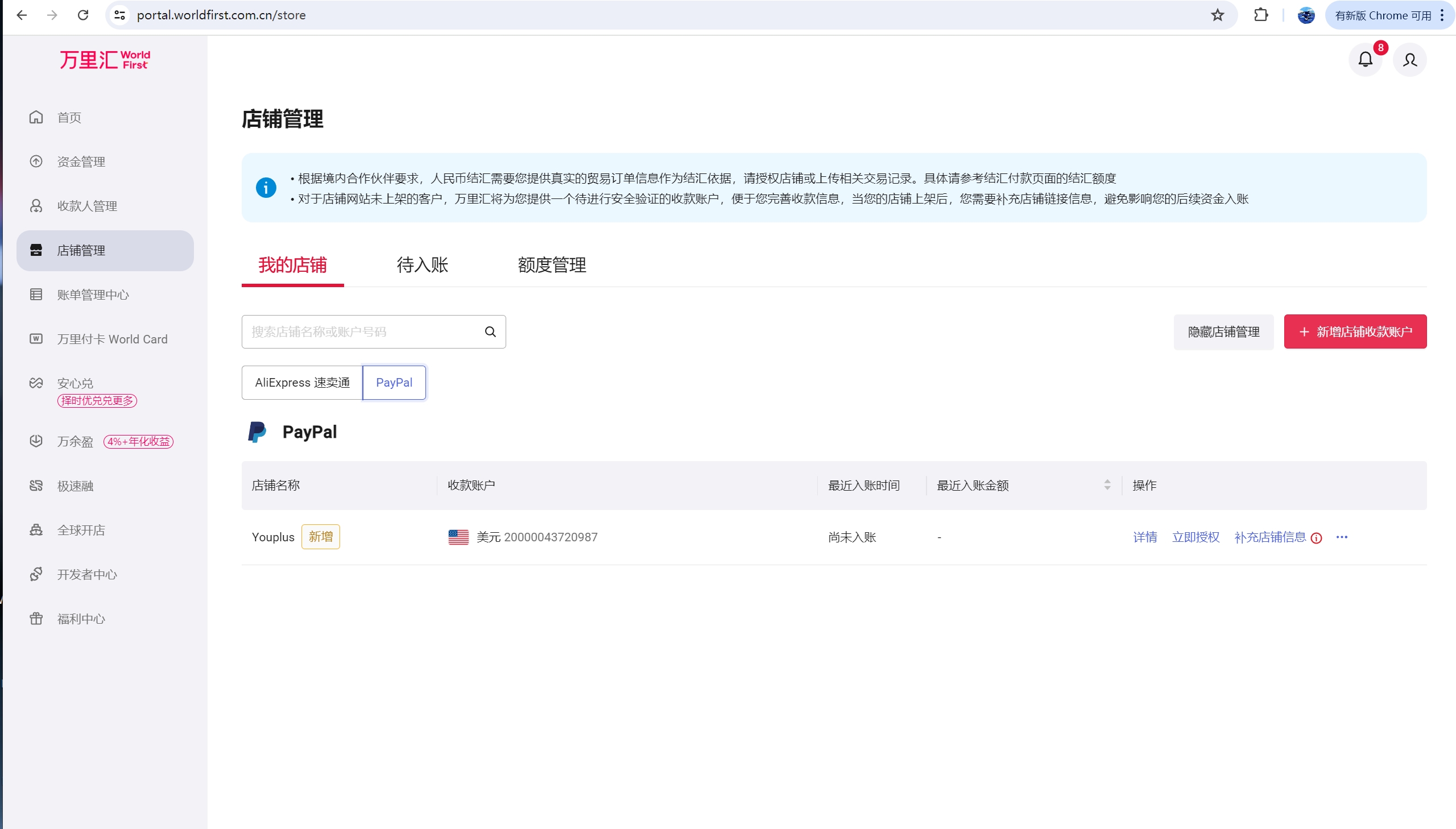Expand more actions ellipsis for Youplus

1342,537
